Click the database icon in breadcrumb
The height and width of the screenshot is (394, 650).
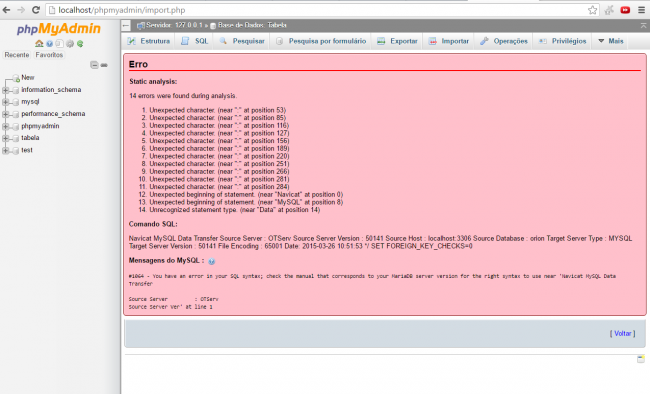click(x=213, y=26)
